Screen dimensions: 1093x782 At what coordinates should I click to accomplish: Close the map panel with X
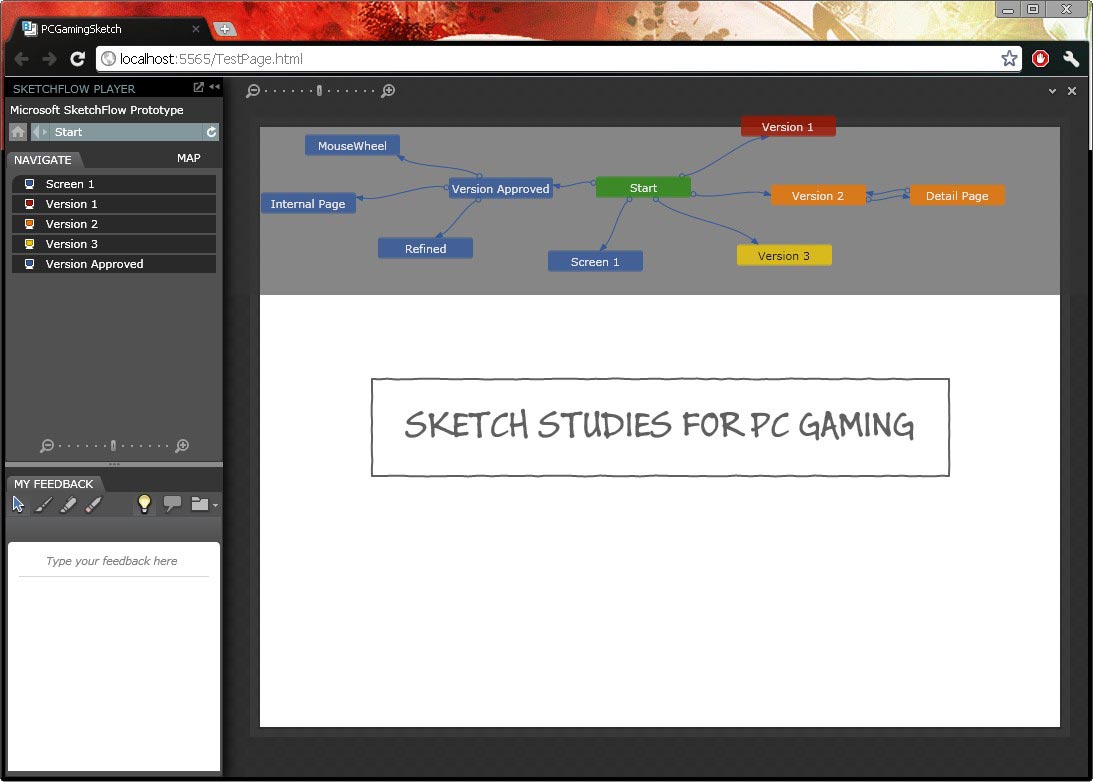click(1072, 91)
